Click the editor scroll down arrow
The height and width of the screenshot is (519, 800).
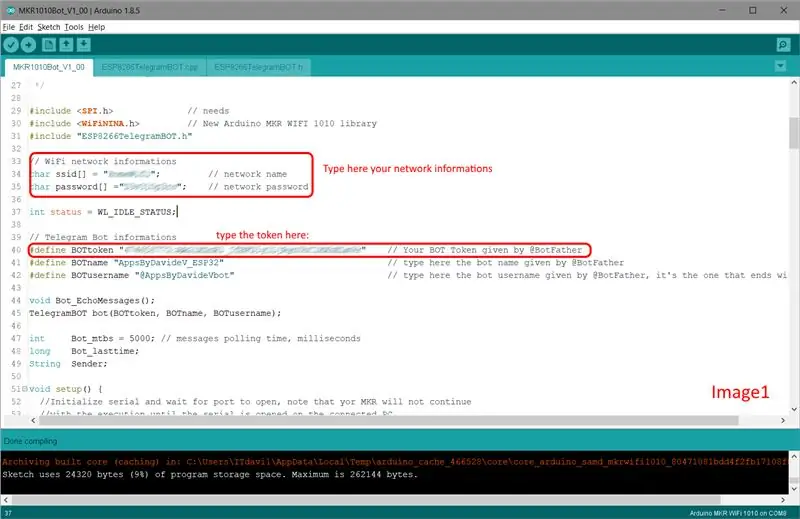click(x=794, y=409)
